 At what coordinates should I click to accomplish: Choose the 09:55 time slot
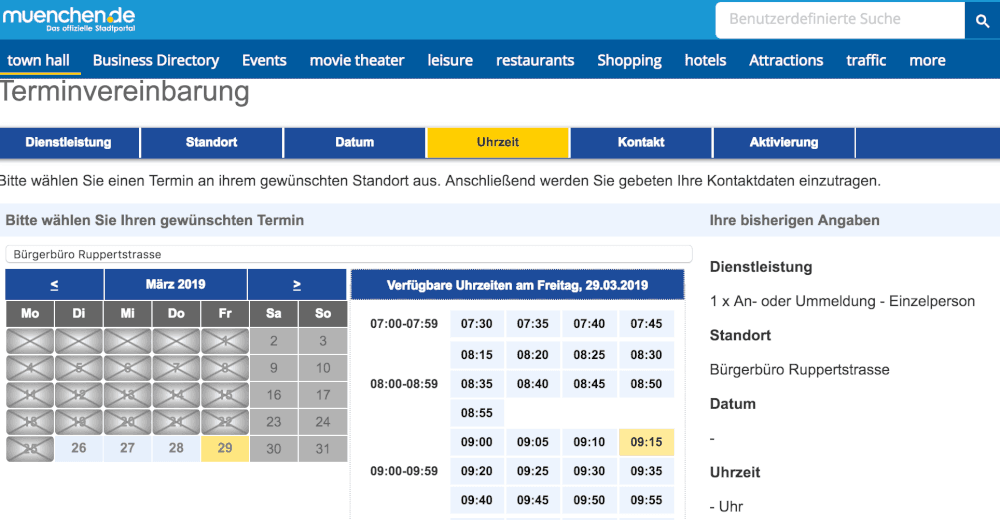coord(647,500)
